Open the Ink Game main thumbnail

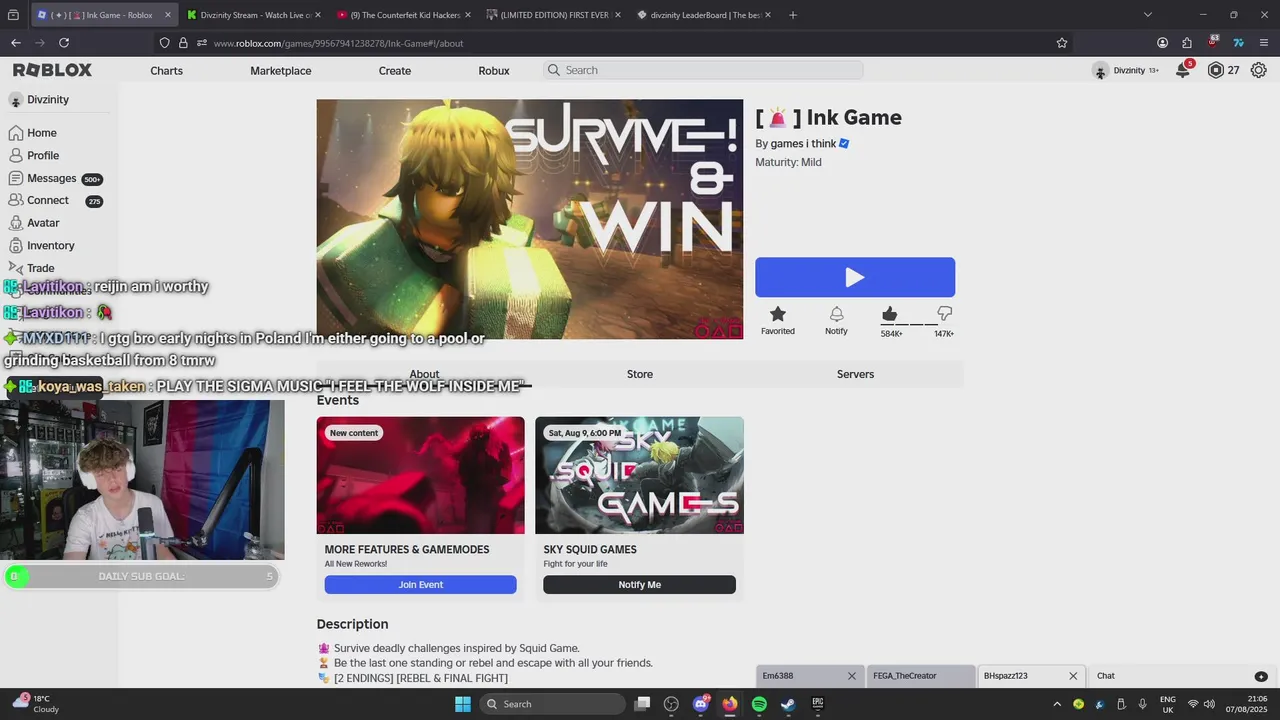point(530,219)
